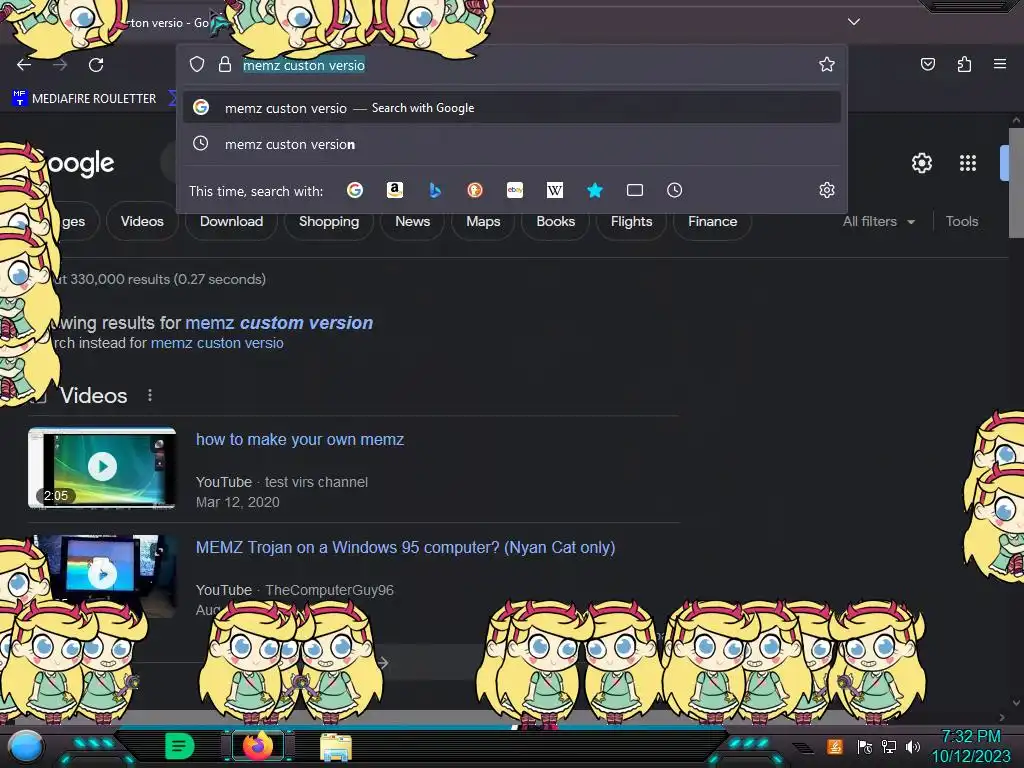Click the padlock site info icon
The width and height of the screenshot is (1024, 768).
[225, 64]
